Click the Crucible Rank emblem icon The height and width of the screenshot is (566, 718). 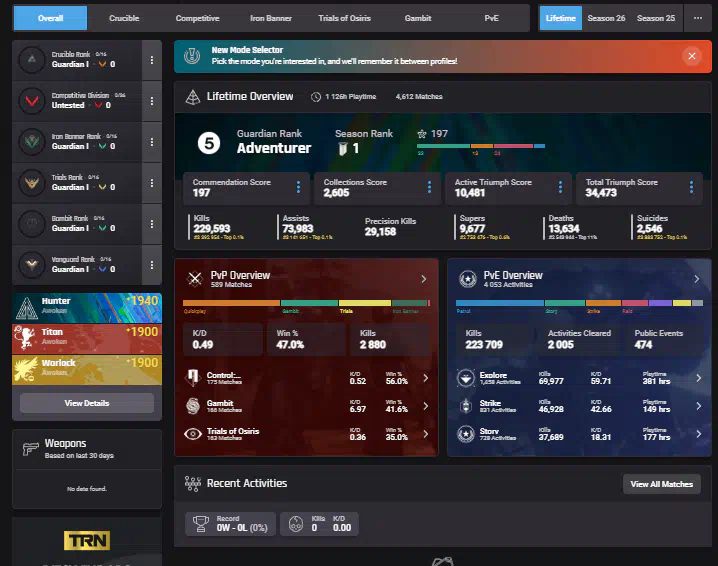pos(32,60)
